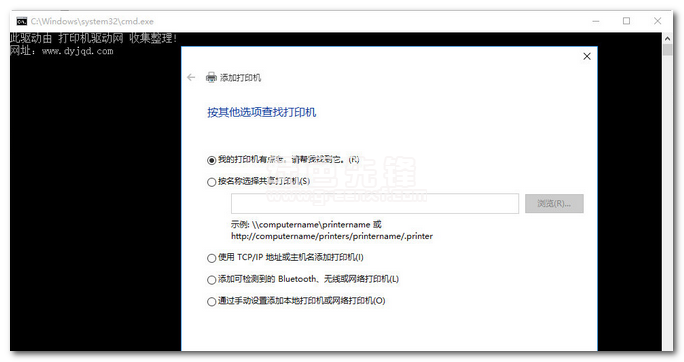Click the cmd.exe icon in title bar
Screen dimensions: 684x362
tap(22, 21)
